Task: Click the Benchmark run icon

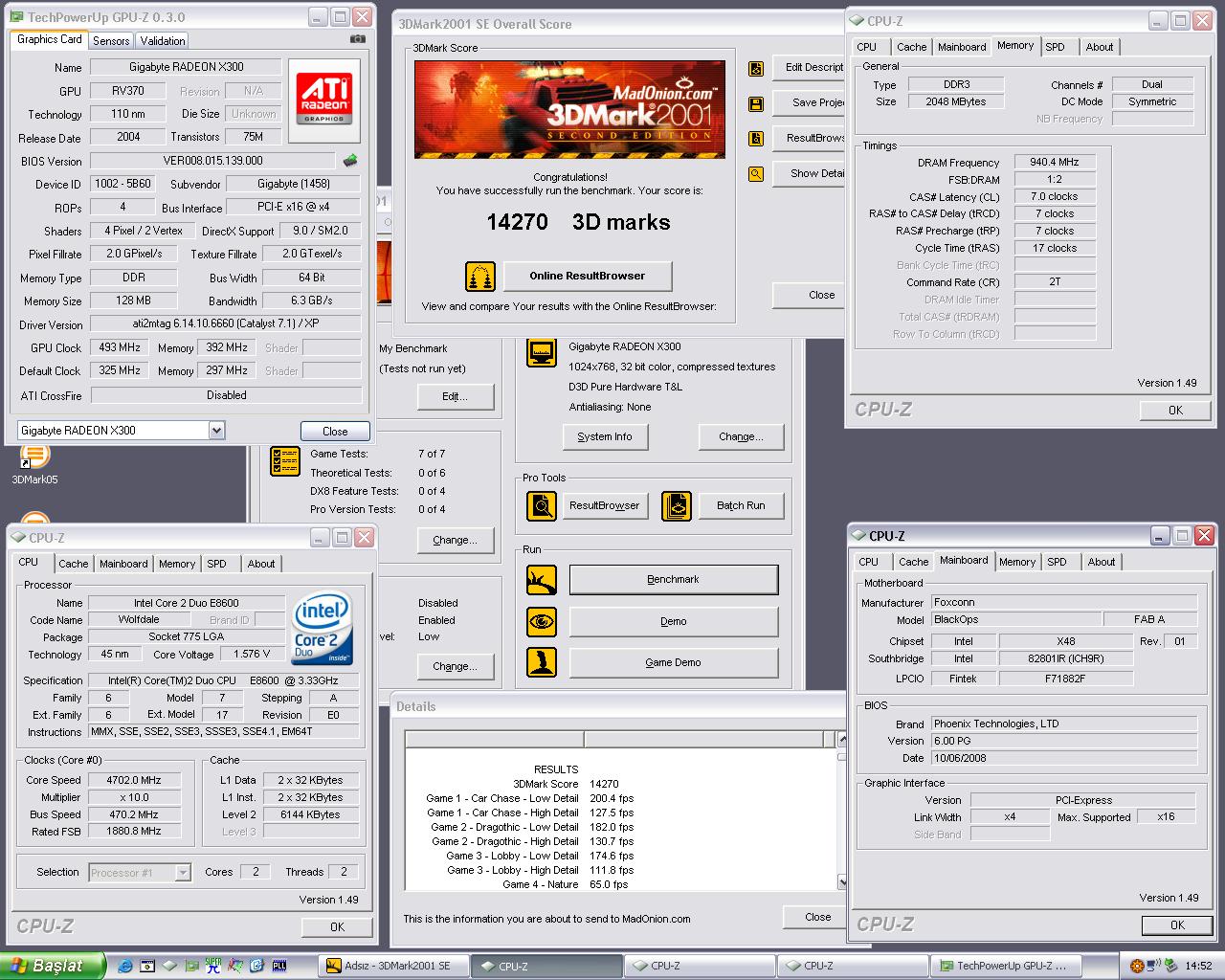Action: pyautogui.click(x=542, y=580)
